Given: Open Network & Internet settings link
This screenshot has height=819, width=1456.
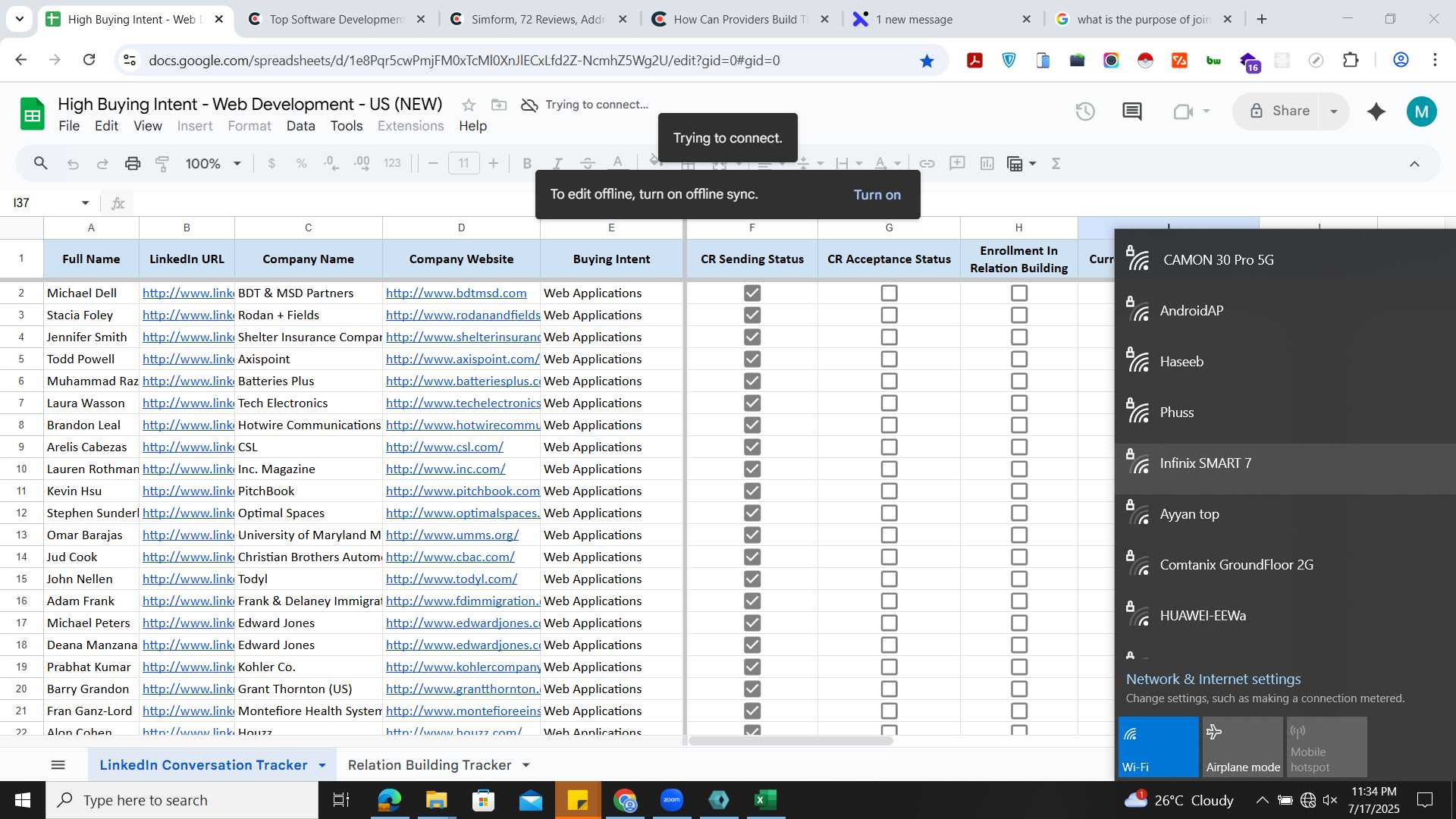Looking at the screenshot, I should (x=1213, y=679).
